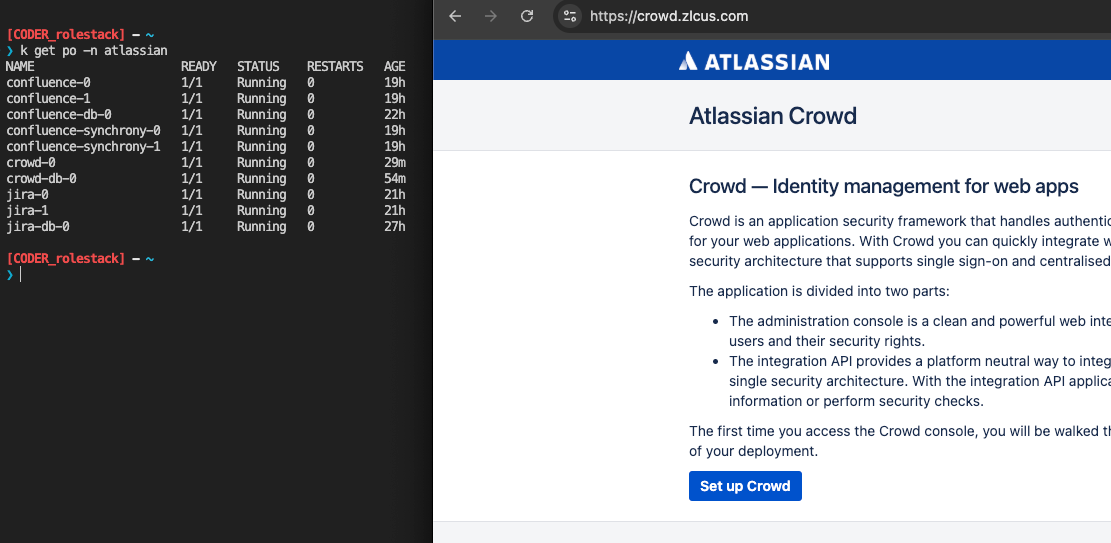Click the 29m age value for crowd-0
Image resolution: width=1111 pixels, height=543 pixels.
point(395,163)
